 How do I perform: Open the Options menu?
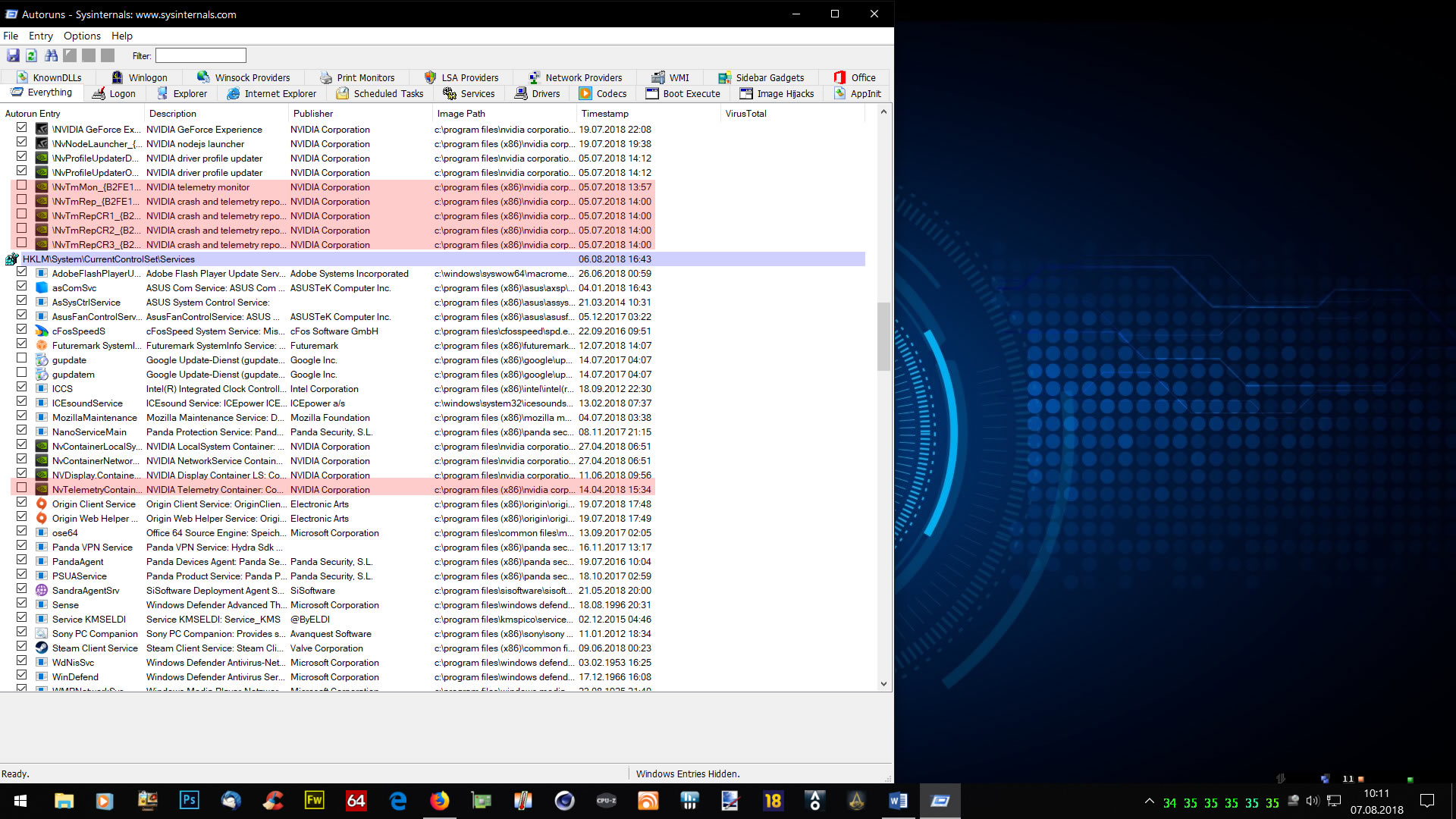tap(82, 36)
